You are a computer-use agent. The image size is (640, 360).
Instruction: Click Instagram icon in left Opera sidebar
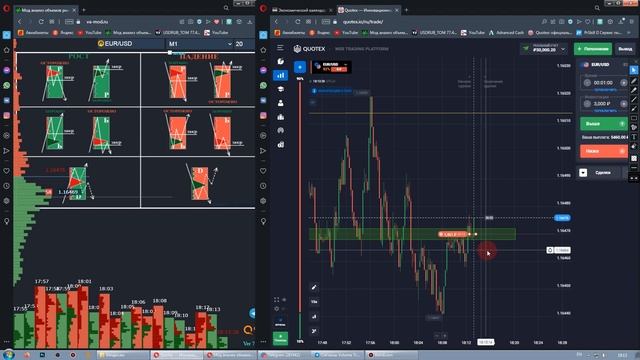pos(7,116)
